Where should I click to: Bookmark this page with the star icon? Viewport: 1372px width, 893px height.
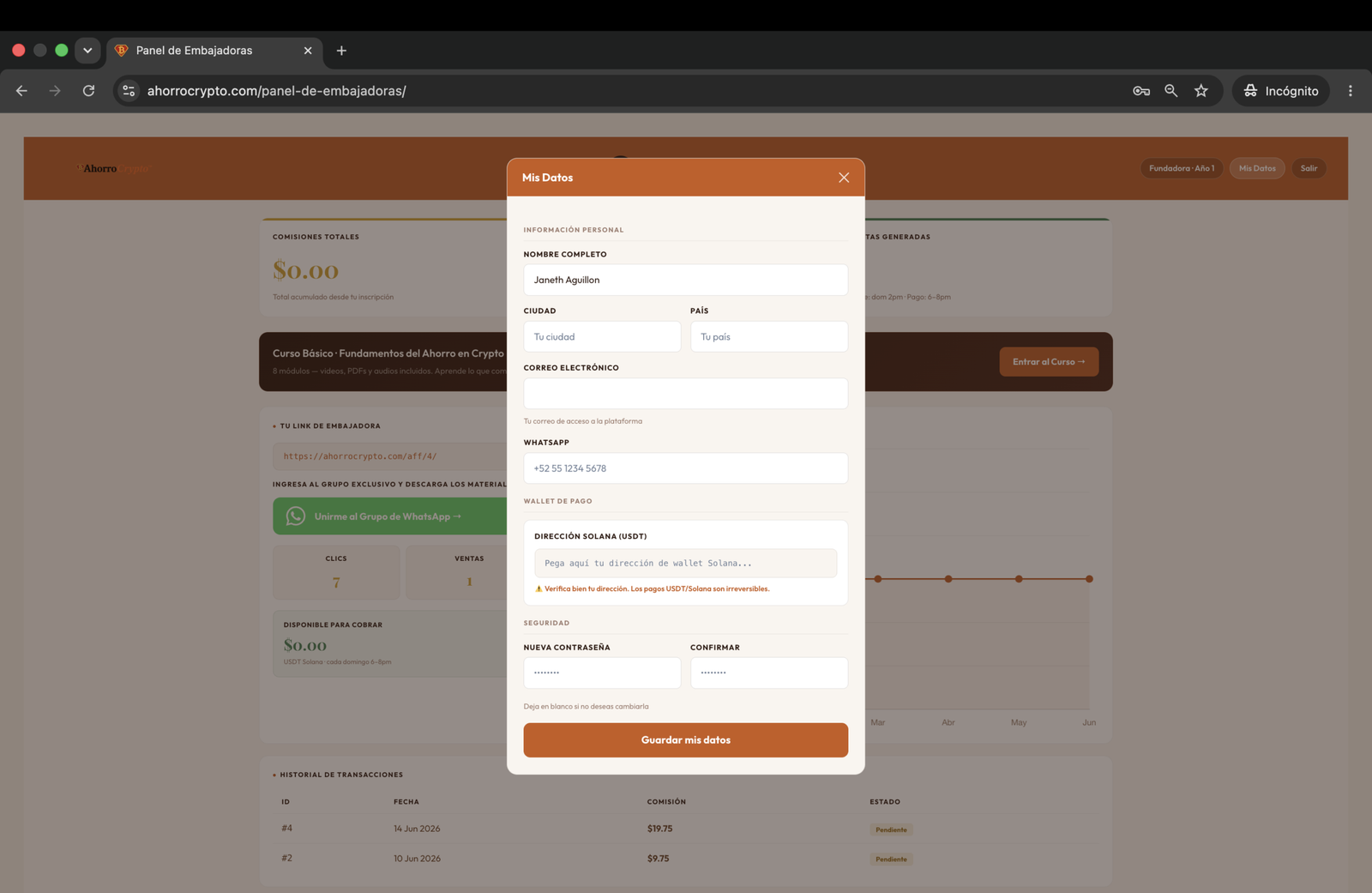pos(1200,91)
